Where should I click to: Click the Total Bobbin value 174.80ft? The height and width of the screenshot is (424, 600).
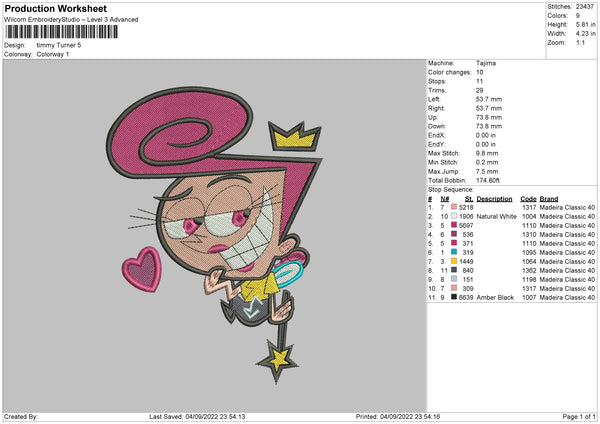(488, 180)
